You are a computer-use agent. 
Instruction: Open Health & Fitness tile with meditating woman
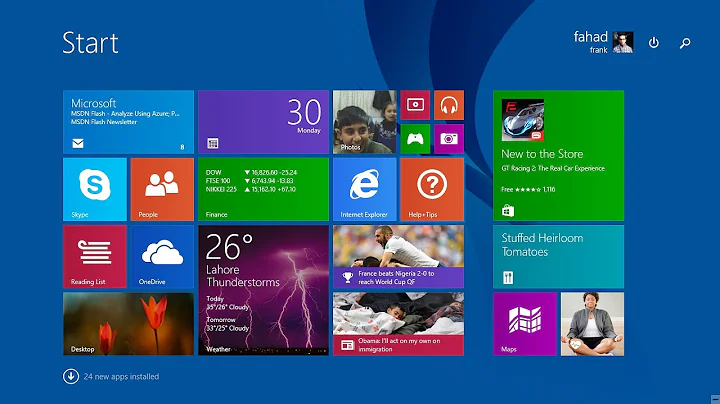coord(592,324)
